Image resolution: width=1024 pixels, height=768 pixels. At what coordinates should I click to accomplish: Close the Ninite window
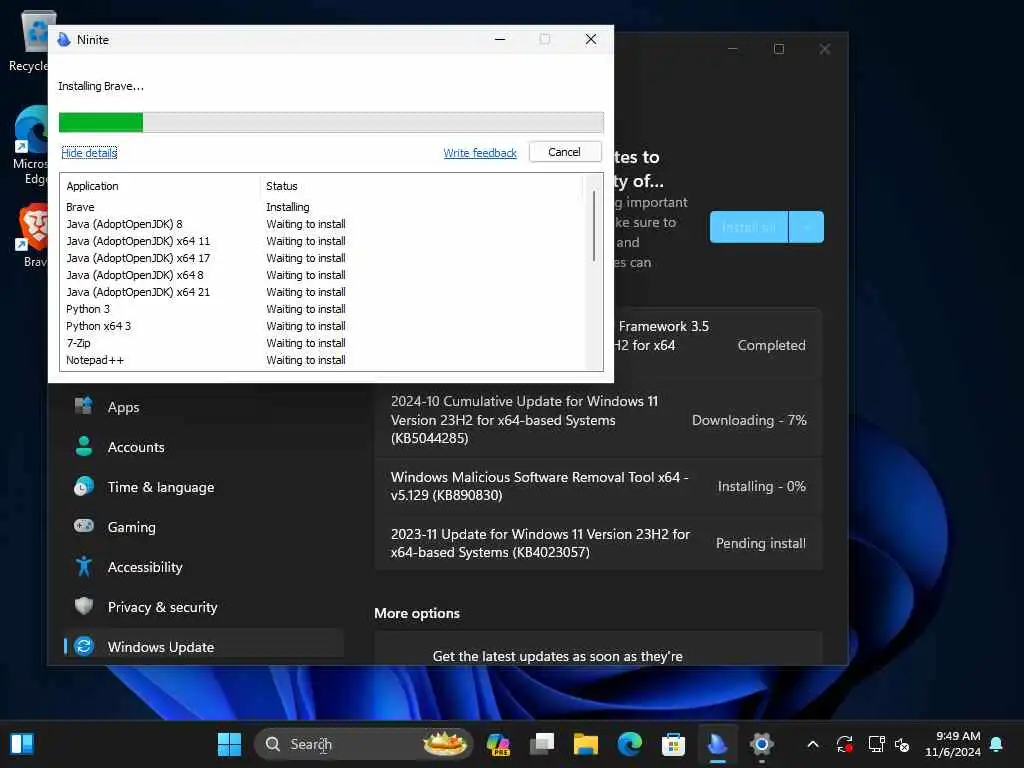pos(591,39)
